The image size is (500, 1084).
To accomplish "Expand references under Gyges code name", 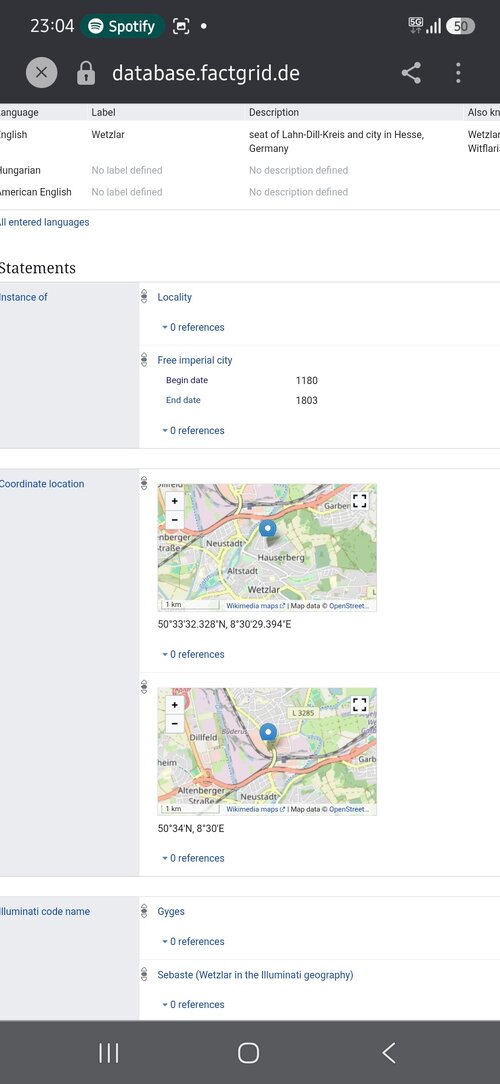I will click(193, 941).
